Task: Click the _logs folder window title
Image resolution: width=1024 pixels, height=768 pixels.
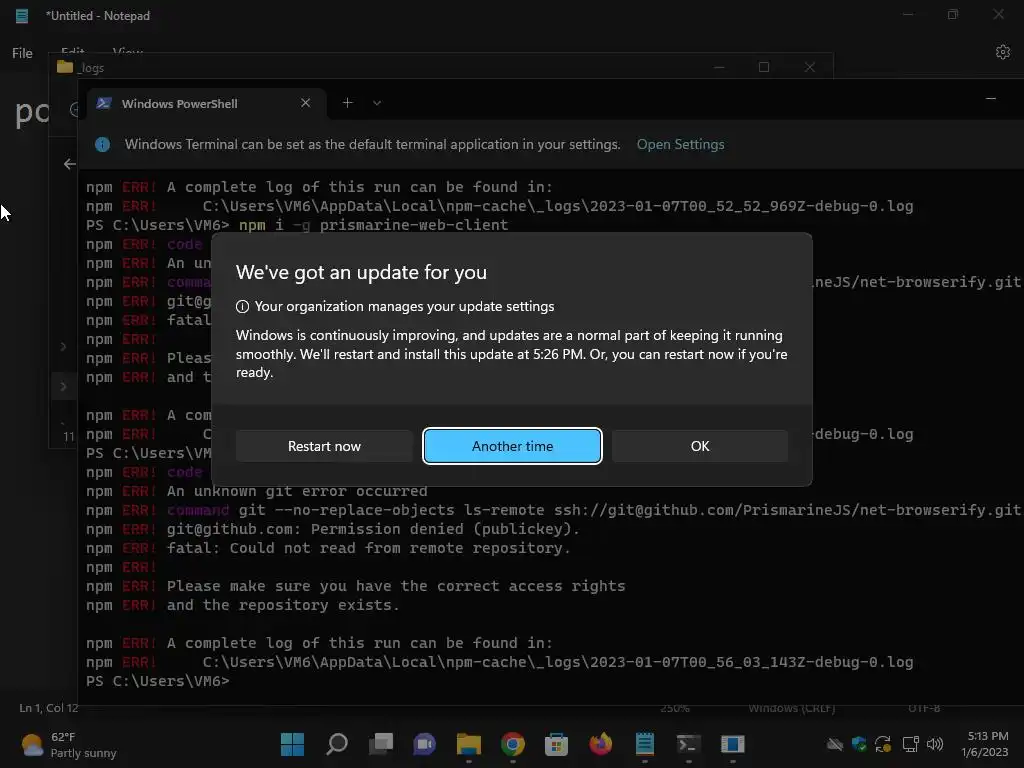Action: 91,67
